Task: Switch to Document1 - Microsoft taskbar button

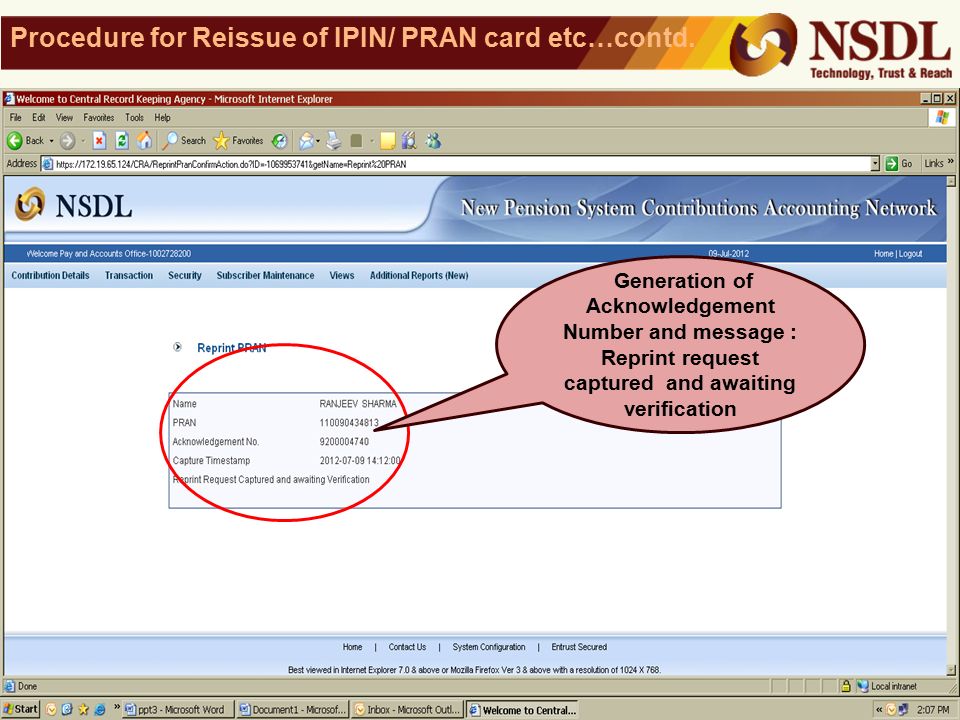Action: pos(293,710)
